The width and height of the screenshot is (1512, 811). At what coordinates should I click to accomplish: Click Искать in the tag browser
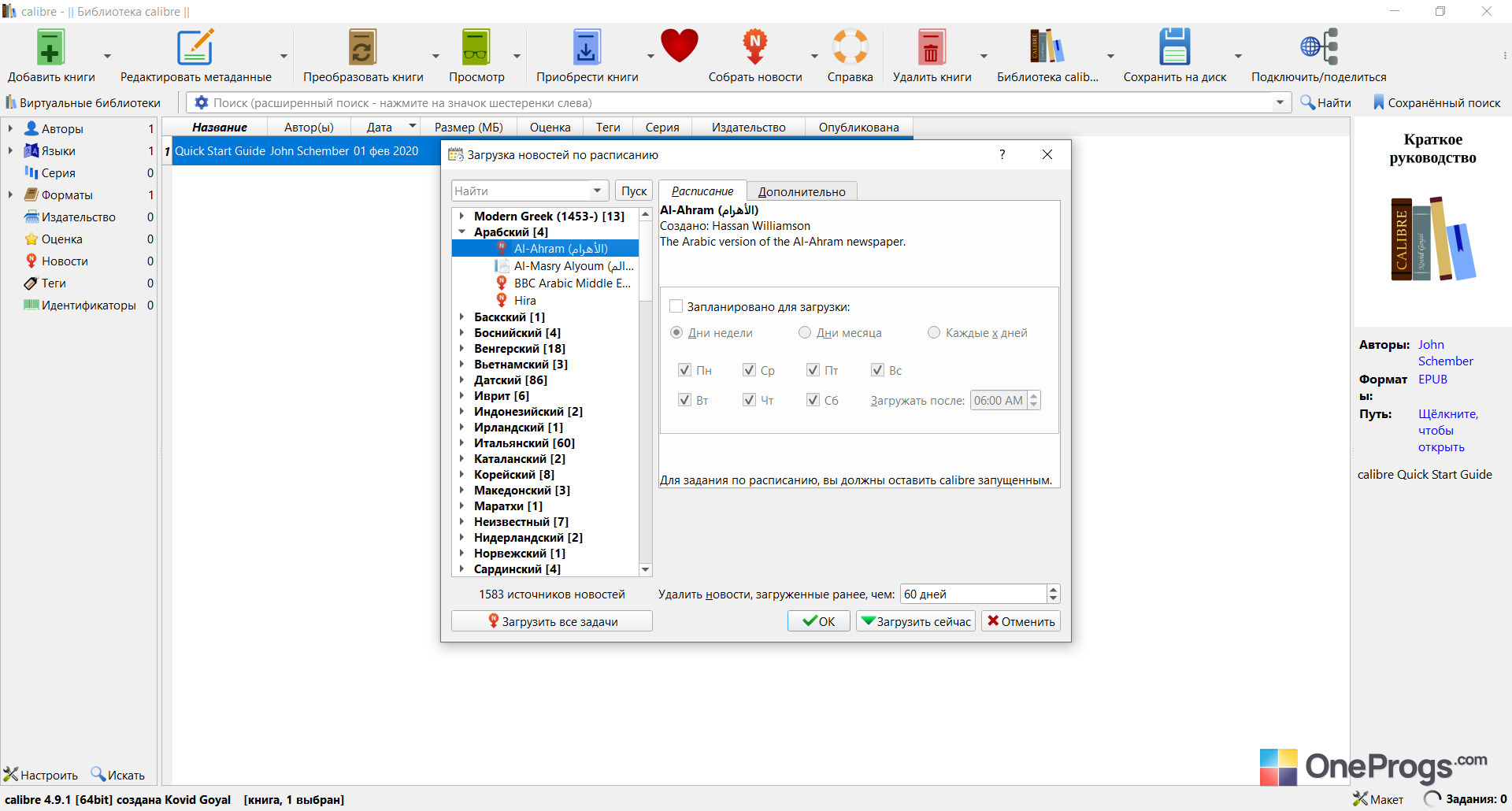coord(118,775)
